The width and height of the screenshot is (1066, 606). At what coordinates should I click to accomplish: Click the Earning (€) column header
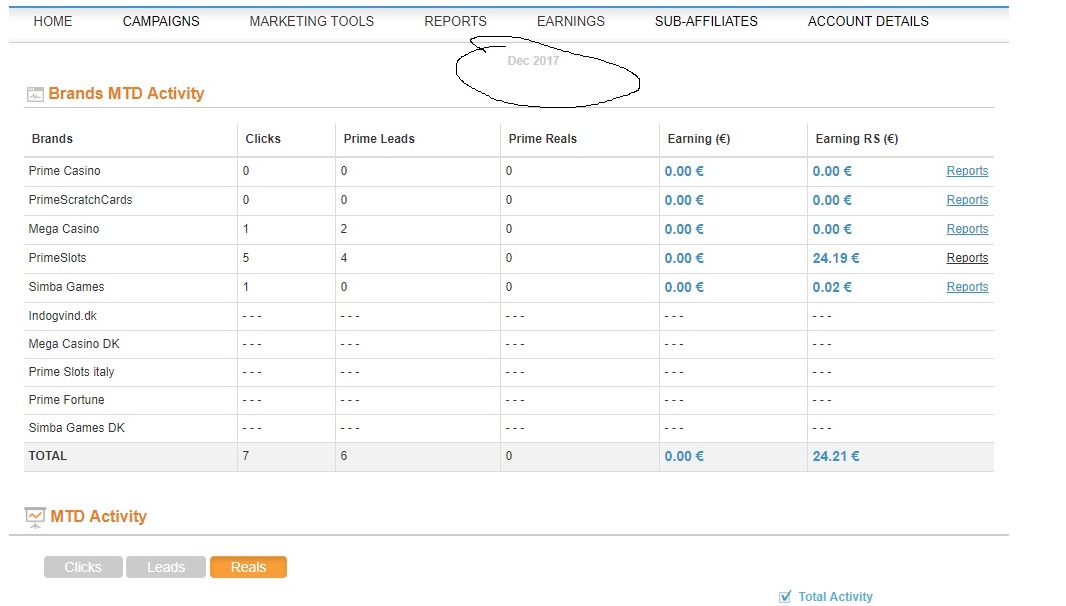(698, 139)
